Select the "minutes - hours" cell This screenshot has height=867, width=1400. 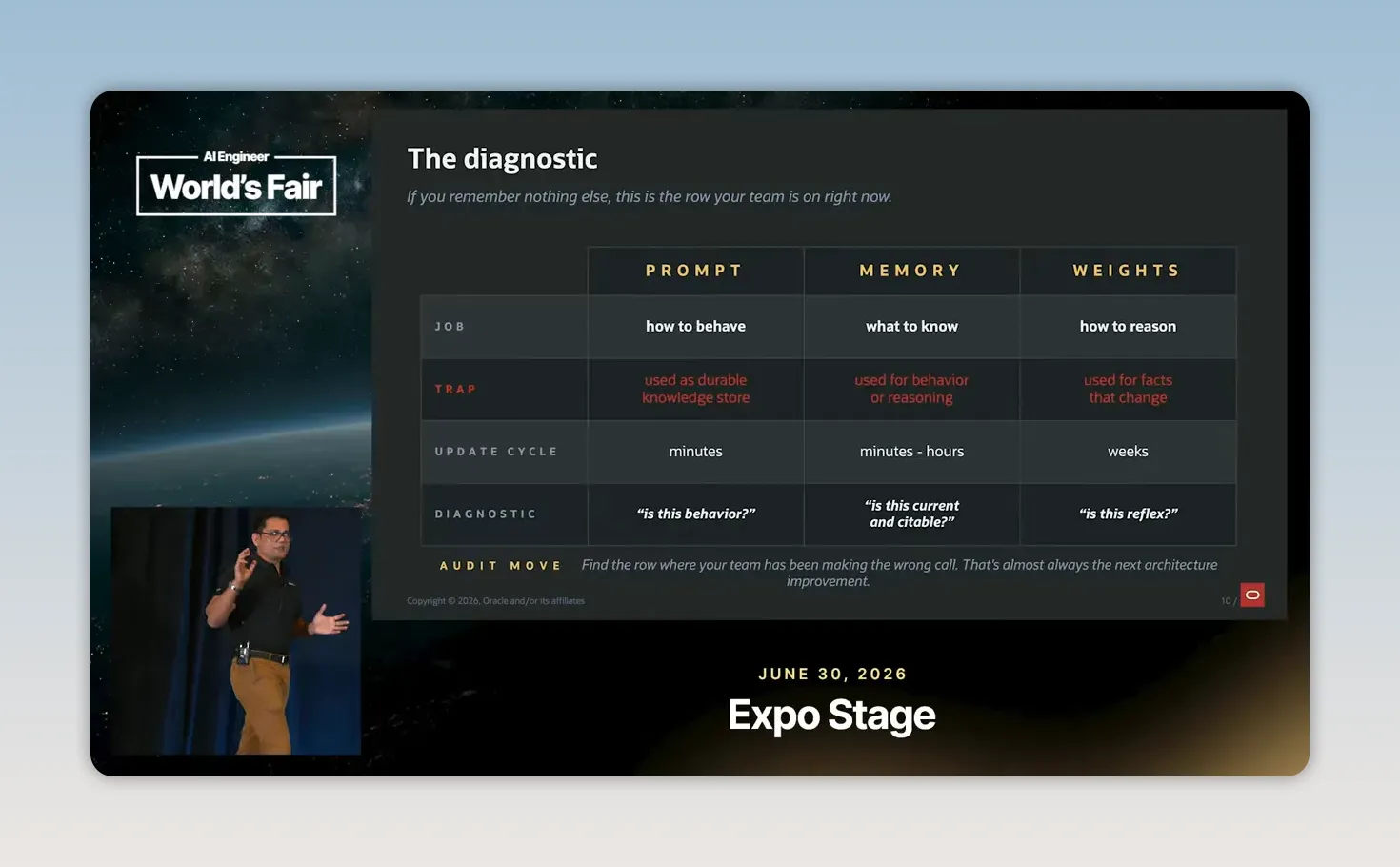point(911,452)
